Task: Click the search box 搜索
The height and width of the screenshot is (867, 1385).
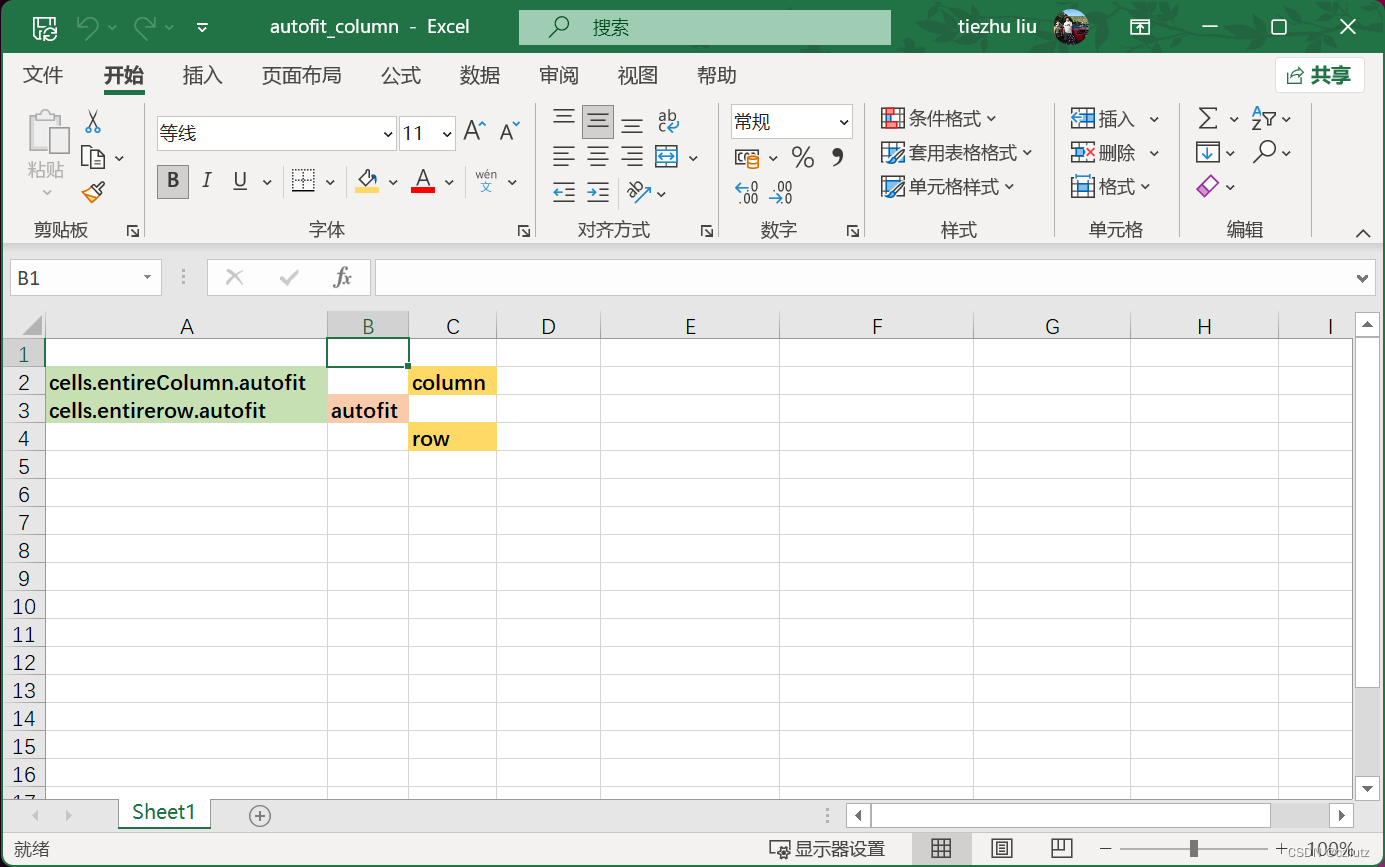Action: coord(704,27)
